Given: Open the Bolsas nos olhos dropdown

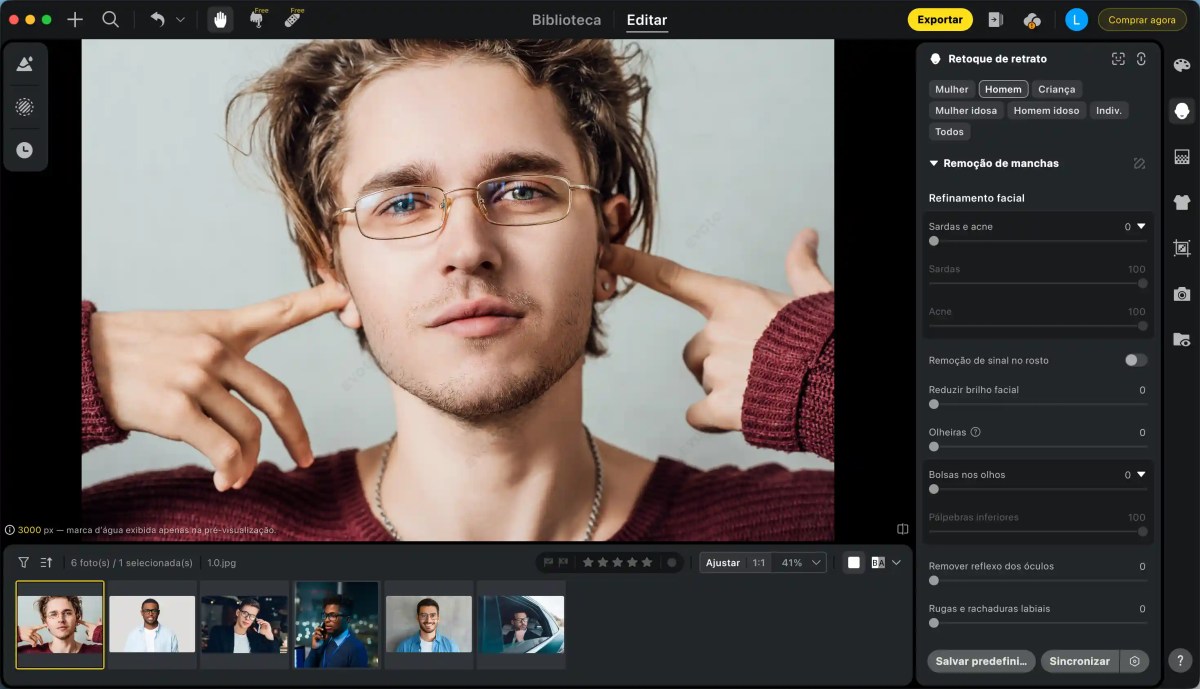Looking at the screenshot, I should [1141, 474].
